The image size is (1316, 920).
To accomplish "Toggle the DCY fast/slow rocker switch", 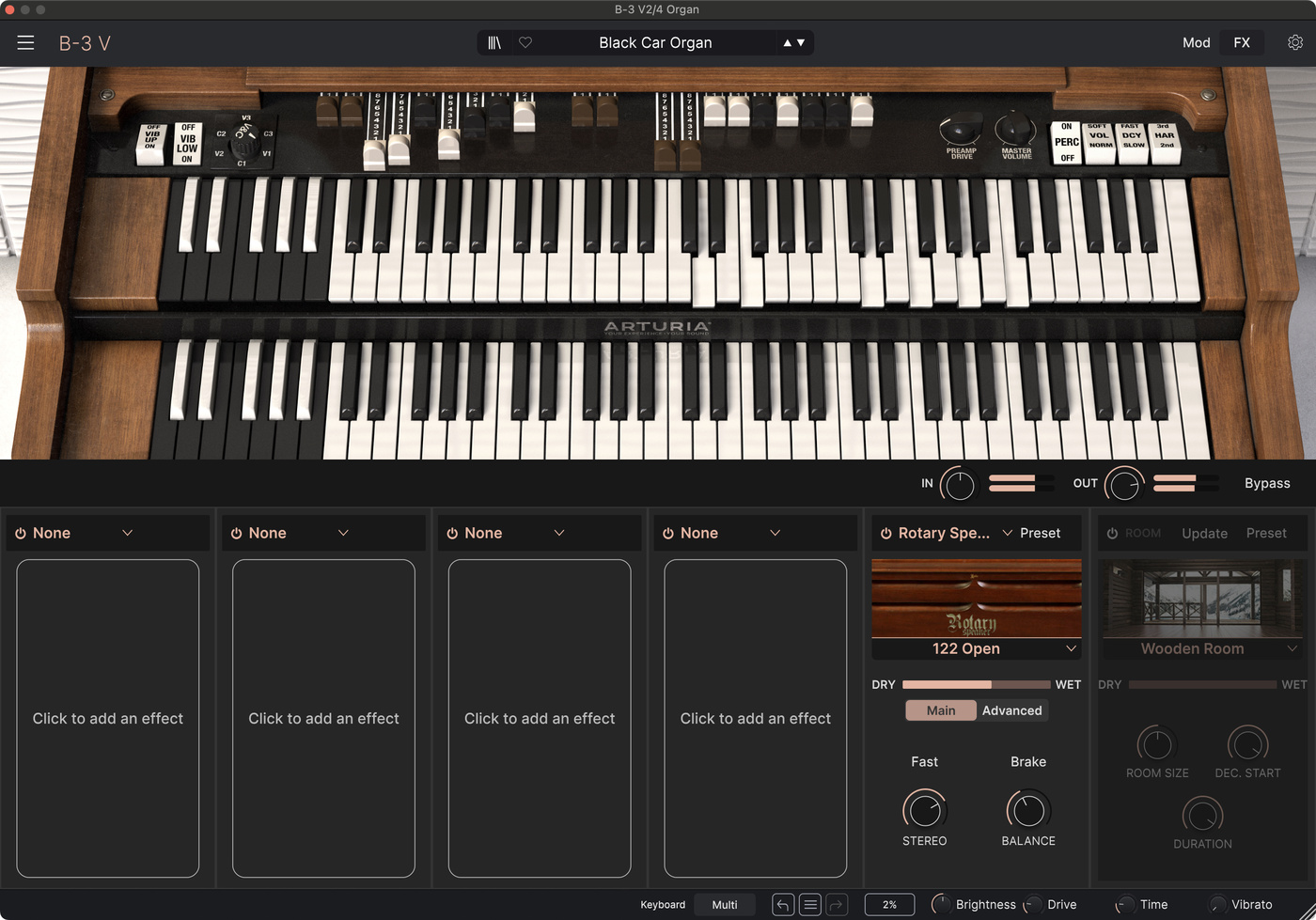I will tap(1132, 142).
